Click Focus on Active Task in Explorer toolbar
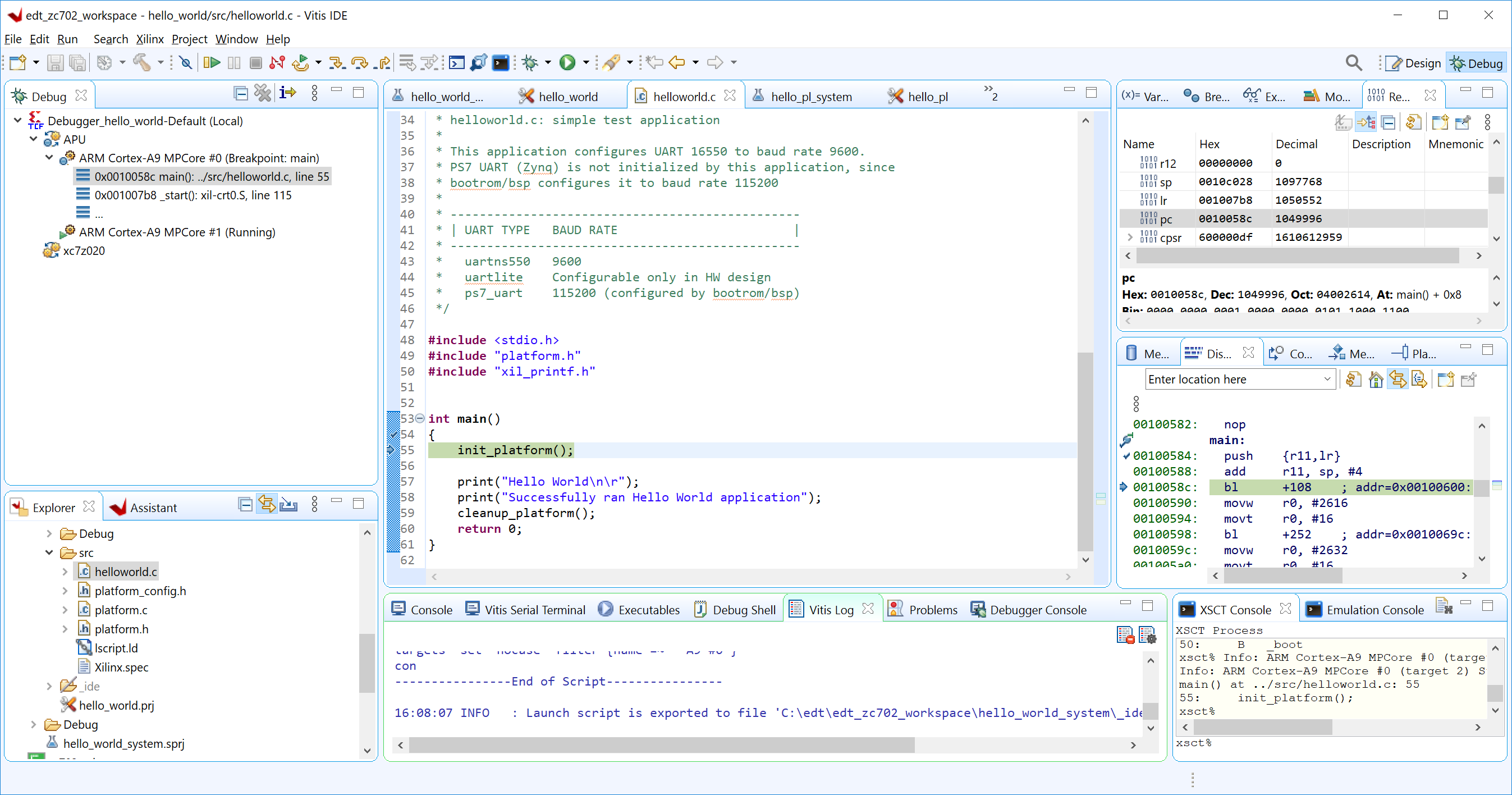 click(288, 504)
